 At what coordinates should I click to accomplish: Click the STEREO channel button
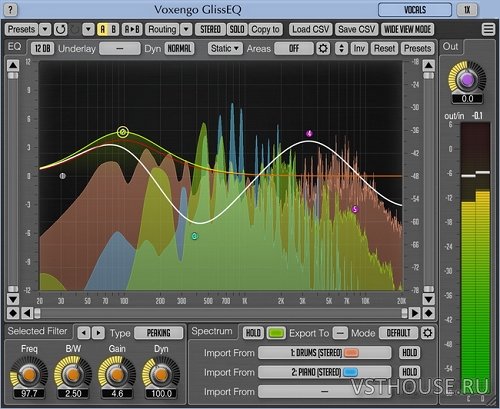(210, 30)
